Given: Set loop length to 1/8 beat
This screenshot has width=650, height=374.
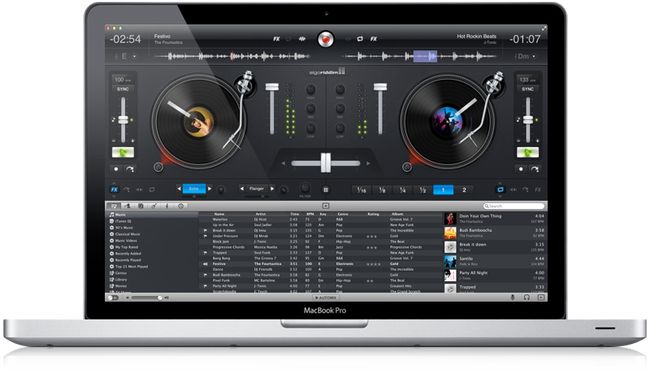Looking at the screenshot, I should coord(382,190).
